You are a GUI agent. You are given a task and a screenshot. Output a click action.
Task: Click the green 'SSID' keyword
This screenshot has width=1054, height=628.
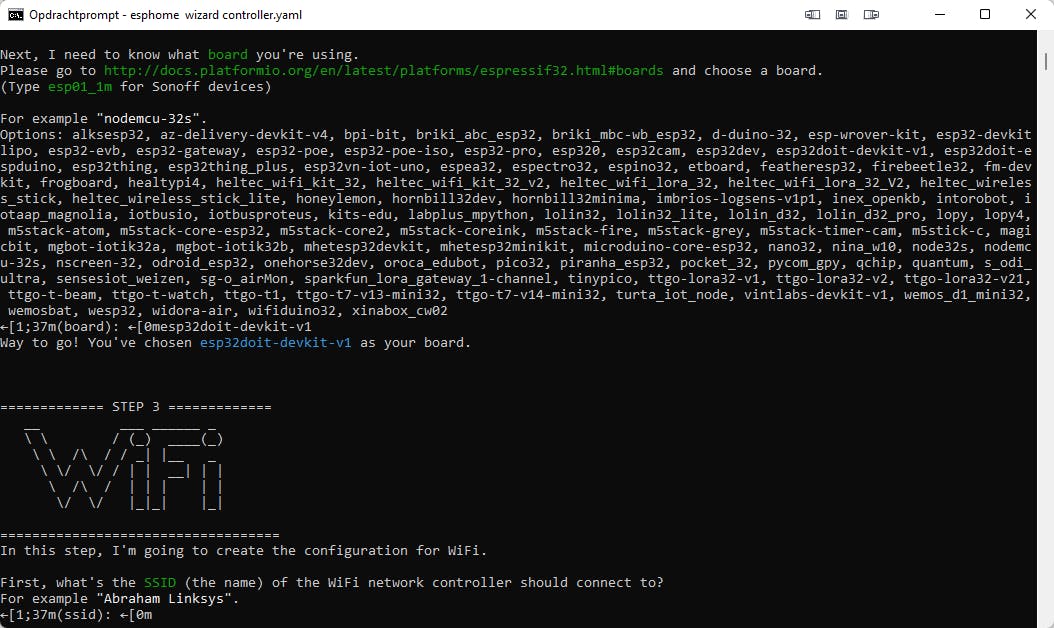160,583
